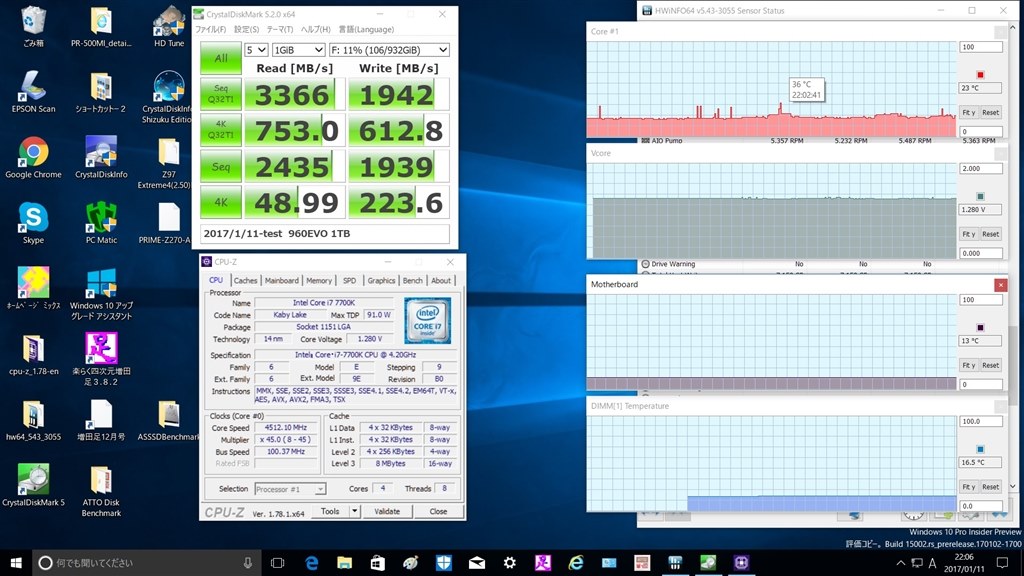Click the CPU-Z Tools button
The width and height of the screenshot is (1024, 576).
click(x=330, y=511)
